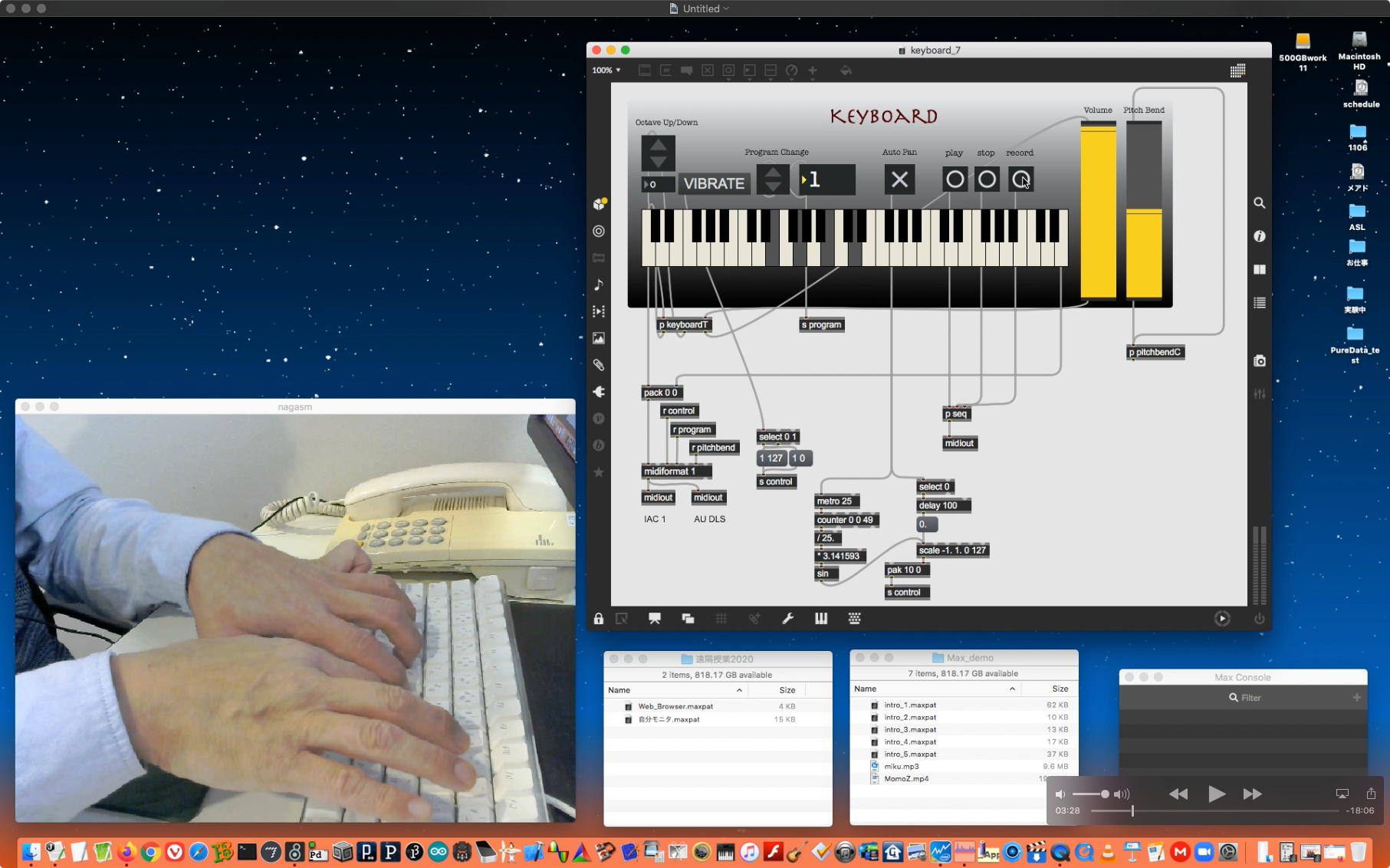This screenshot has width=1390, height=868.
Task: Click the list icon in Max right sidebar
Action: pos(1259,303)
